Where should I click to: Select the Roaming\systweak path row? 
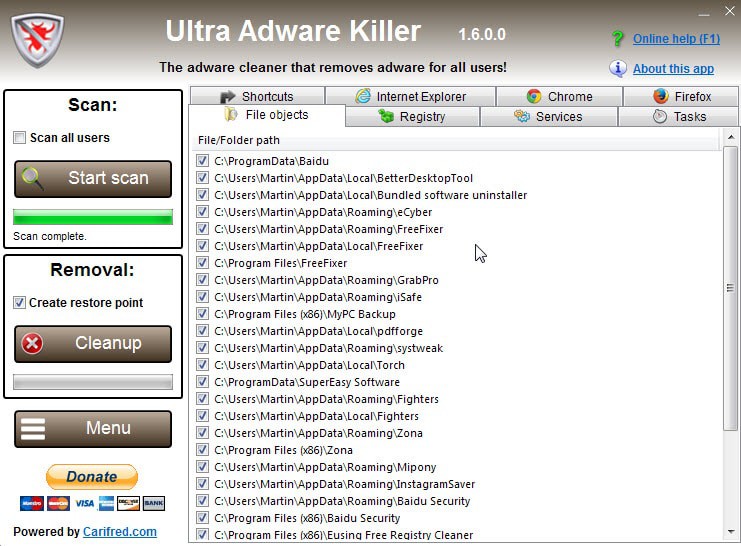pos(328,348)
